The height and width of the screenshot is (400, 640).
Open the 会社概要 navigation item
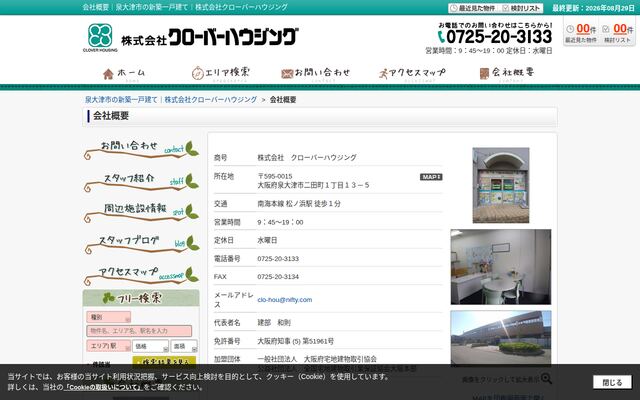507,73
